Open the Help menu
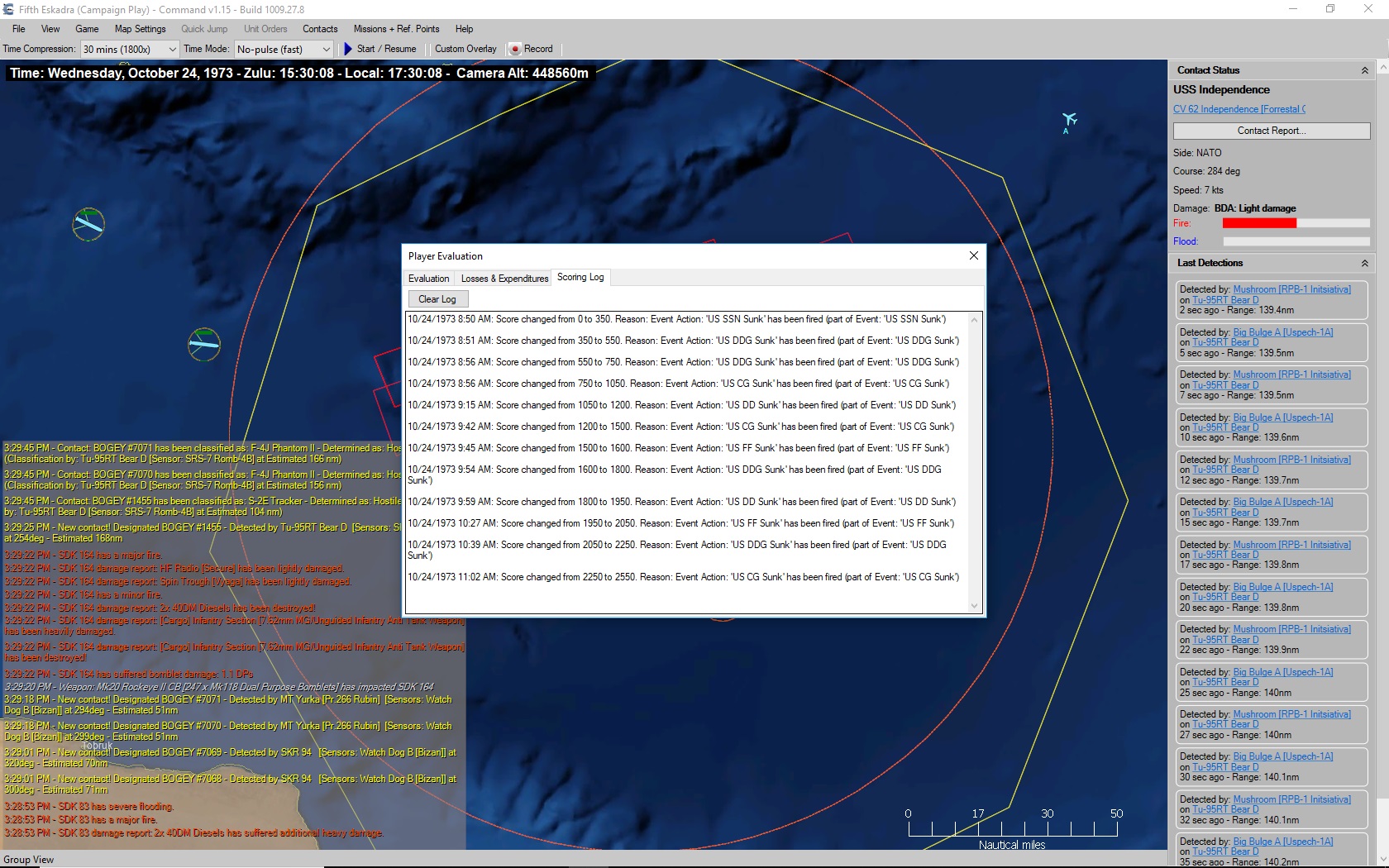Viewport: 1389px width, 868px height. tap(464, 29)
